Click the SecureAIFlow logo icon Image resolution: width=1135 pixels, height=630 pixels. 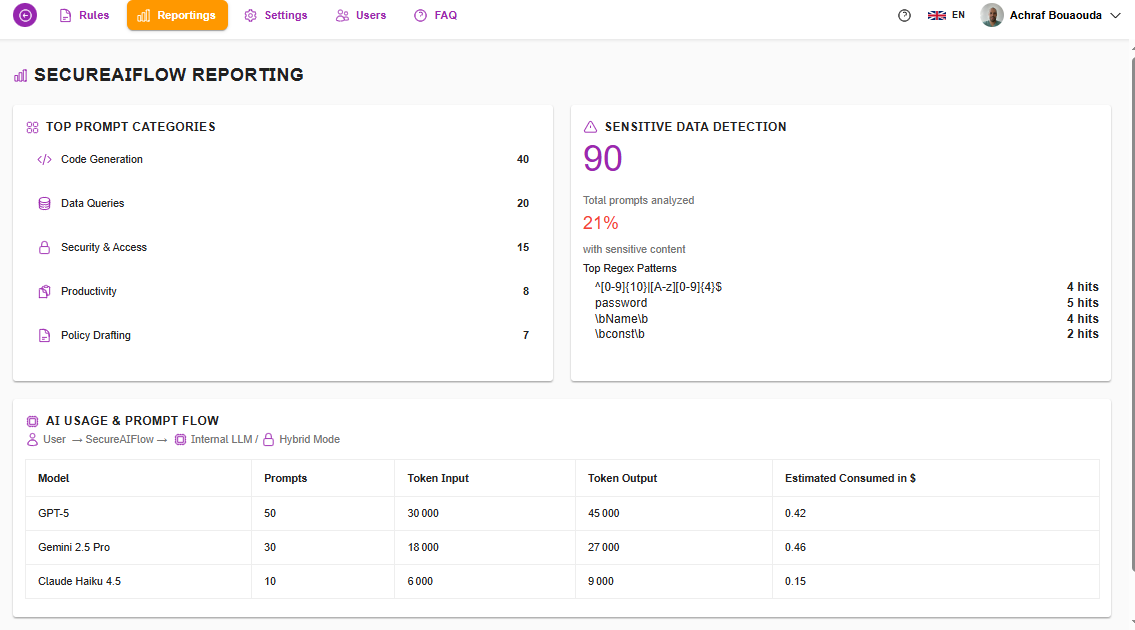pyautogui.click(x=24, y=15)
